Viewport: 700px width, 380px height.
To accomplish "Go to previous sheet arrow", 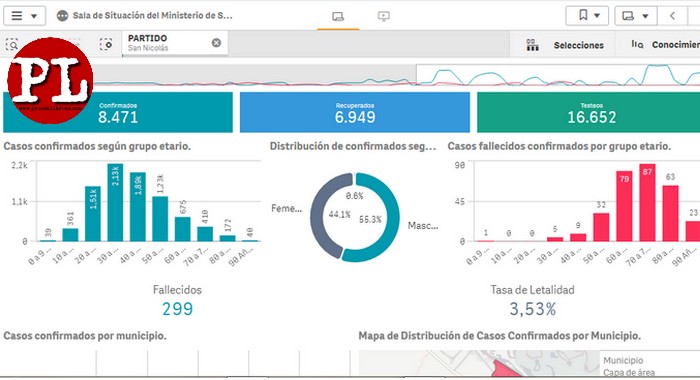I will click(672, 16).
